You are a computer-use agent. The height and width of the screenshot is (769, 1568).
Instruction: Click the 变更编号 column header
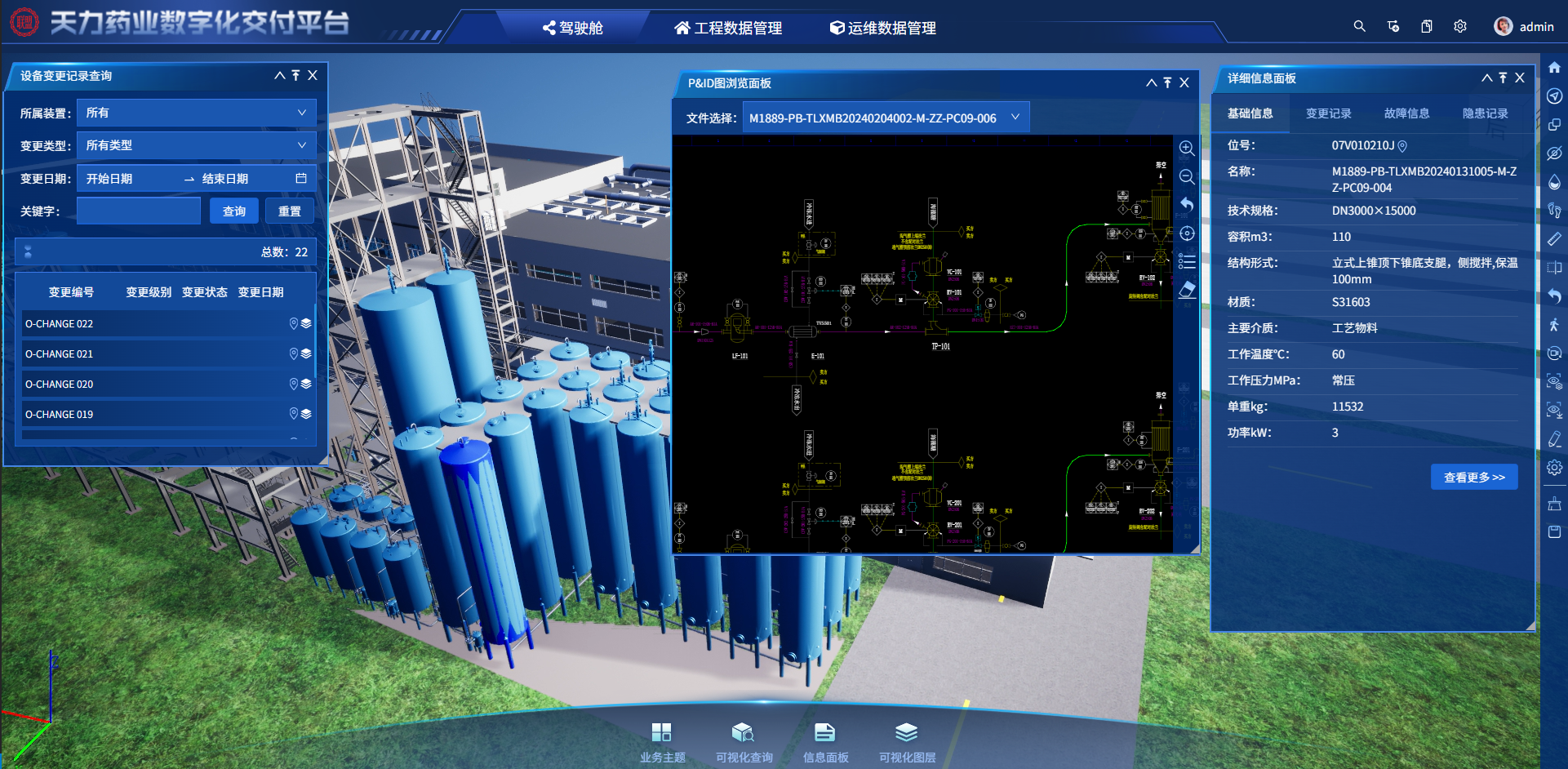point(71,292)
